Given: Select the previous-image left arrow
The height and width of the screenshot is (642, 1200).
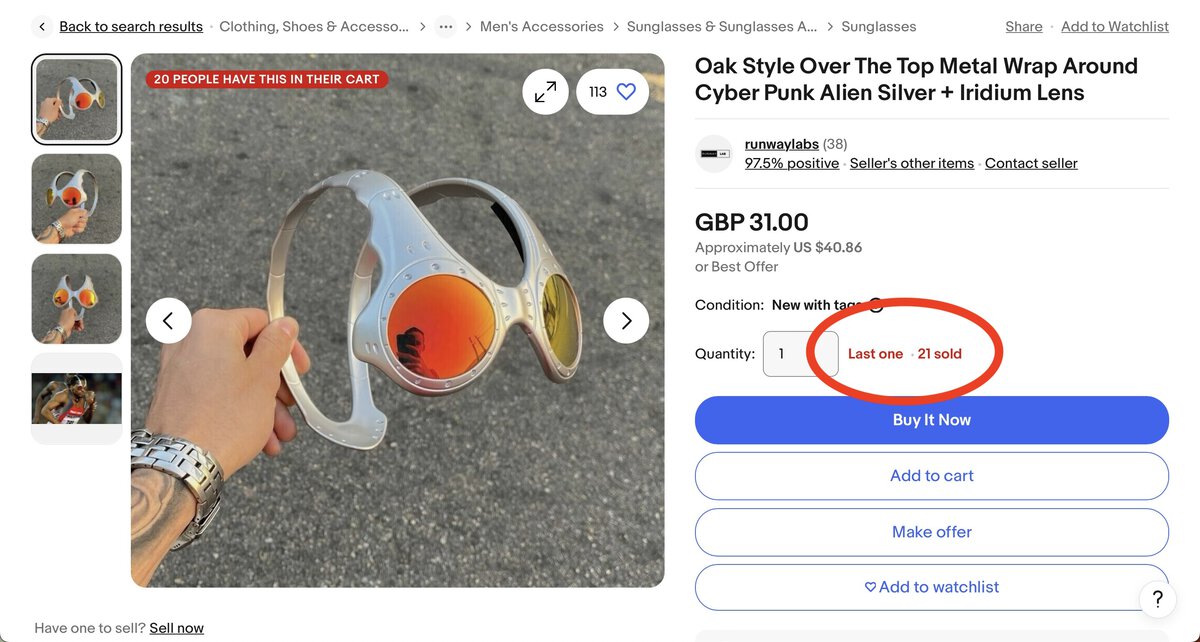Looking at the screenshot, I should click(x=168, y=320).
